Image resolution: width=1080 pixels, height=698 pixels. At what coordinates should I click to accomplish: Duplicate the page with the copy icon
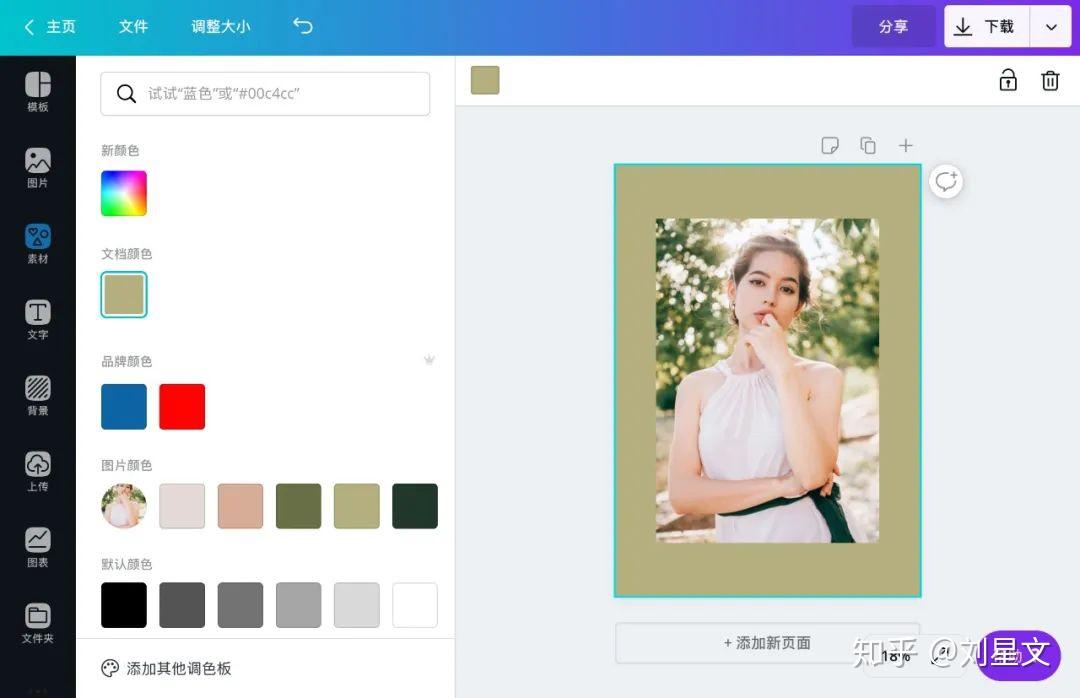tap(868, 145)
